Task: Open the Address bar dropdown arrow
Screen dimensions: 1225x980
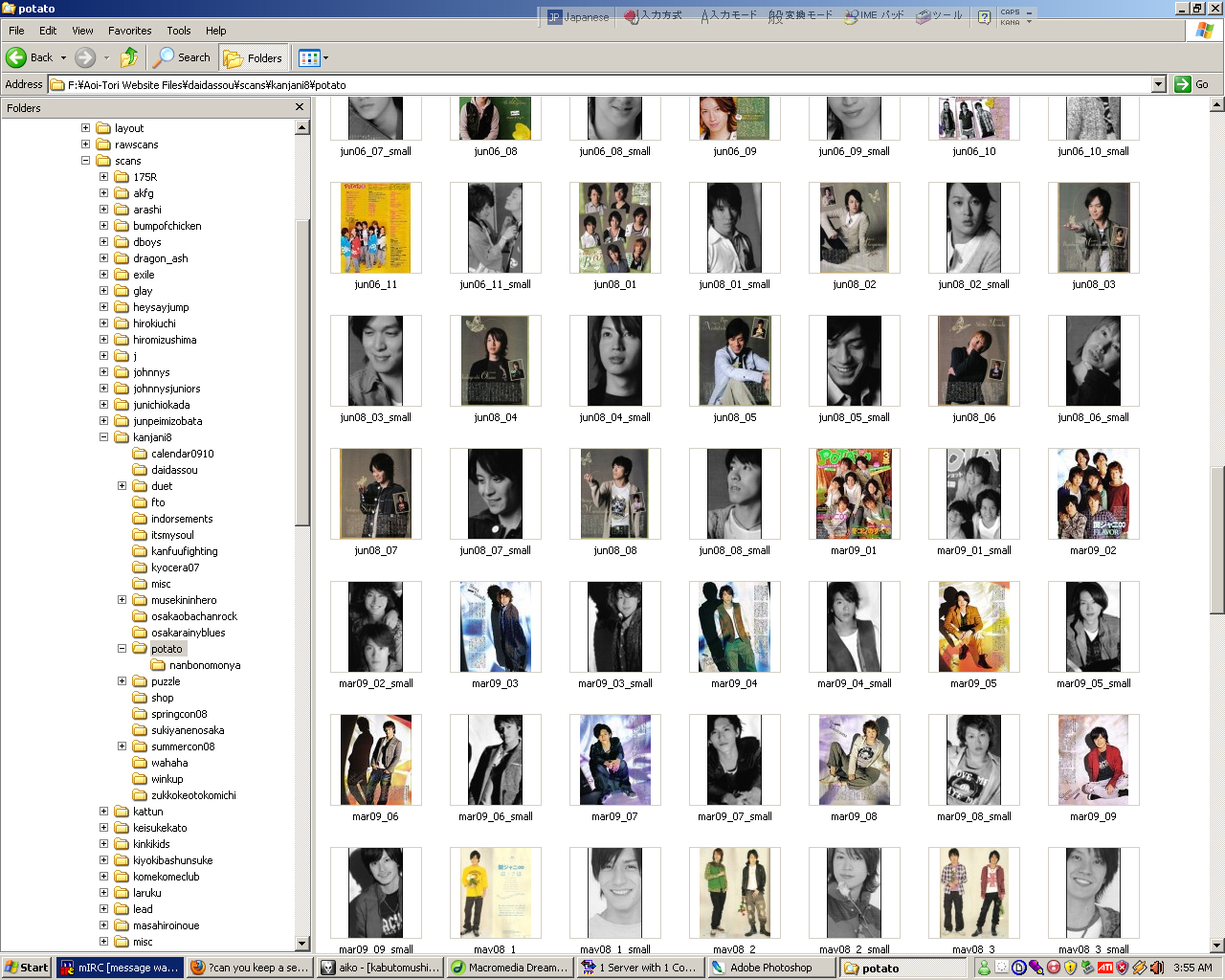Action: pyautogui.click(x=1158, y=84)
